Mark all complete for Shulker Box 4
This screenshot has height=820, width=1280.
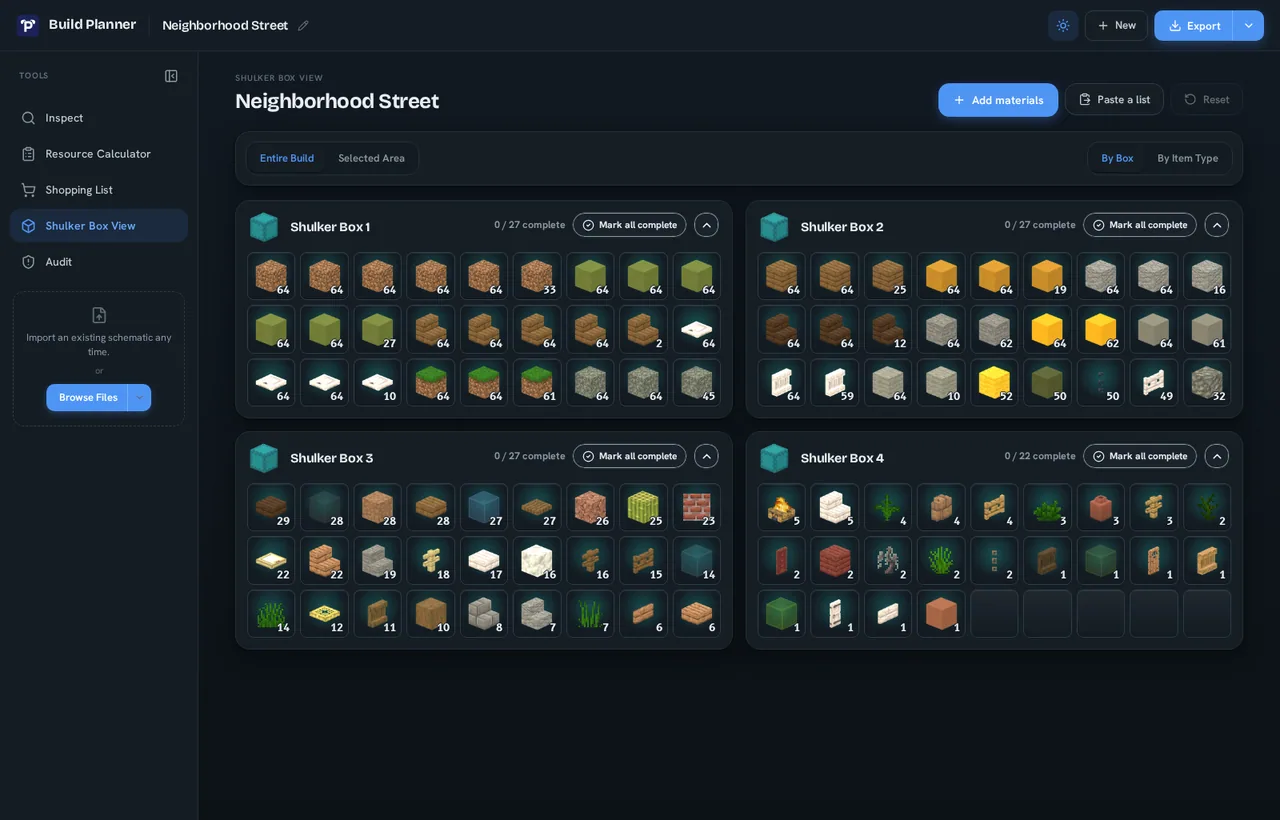(x=1140, y=456)
